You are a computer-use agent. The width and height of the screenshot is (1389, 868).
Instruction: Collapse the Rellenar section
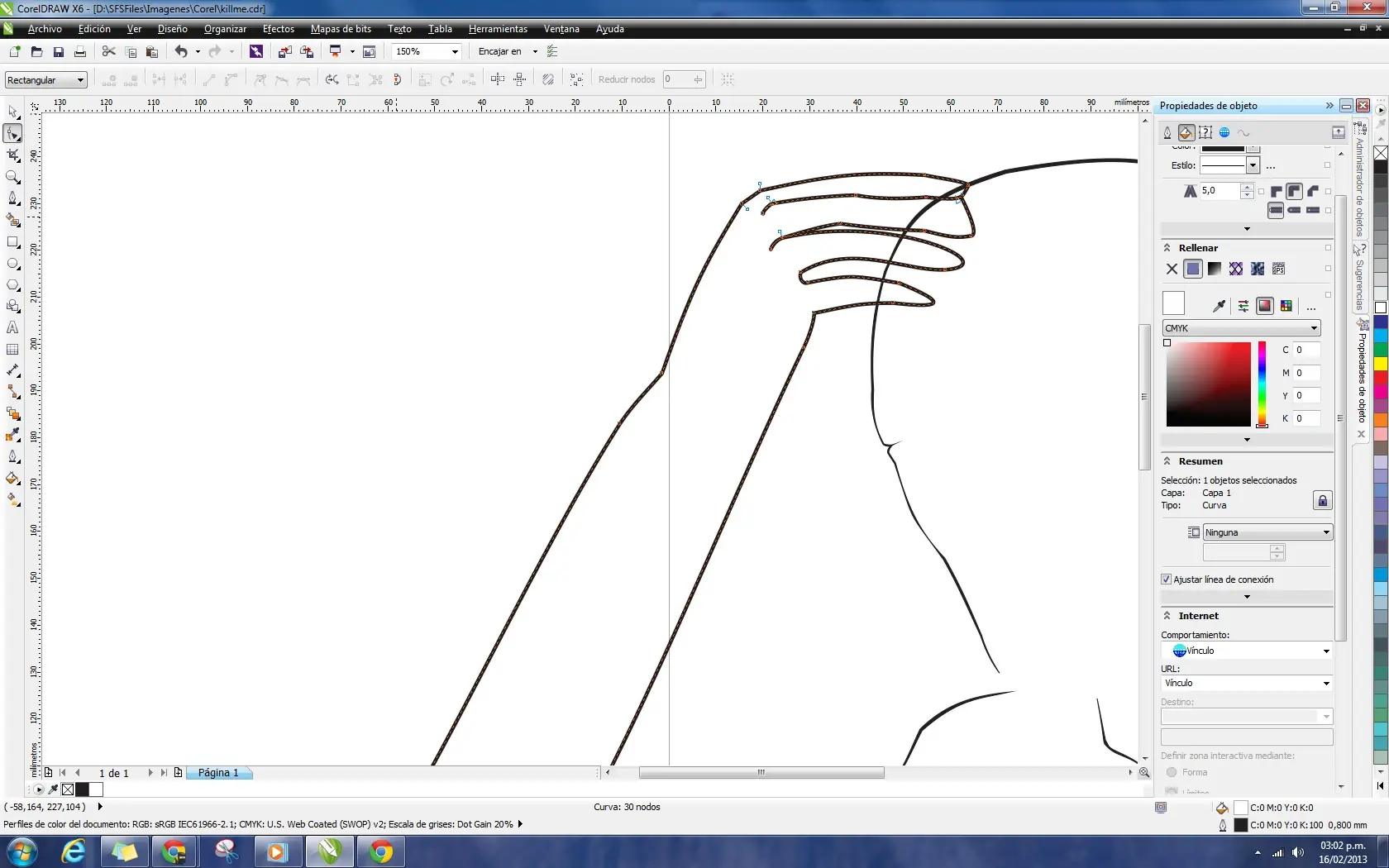coord(1167,248)
